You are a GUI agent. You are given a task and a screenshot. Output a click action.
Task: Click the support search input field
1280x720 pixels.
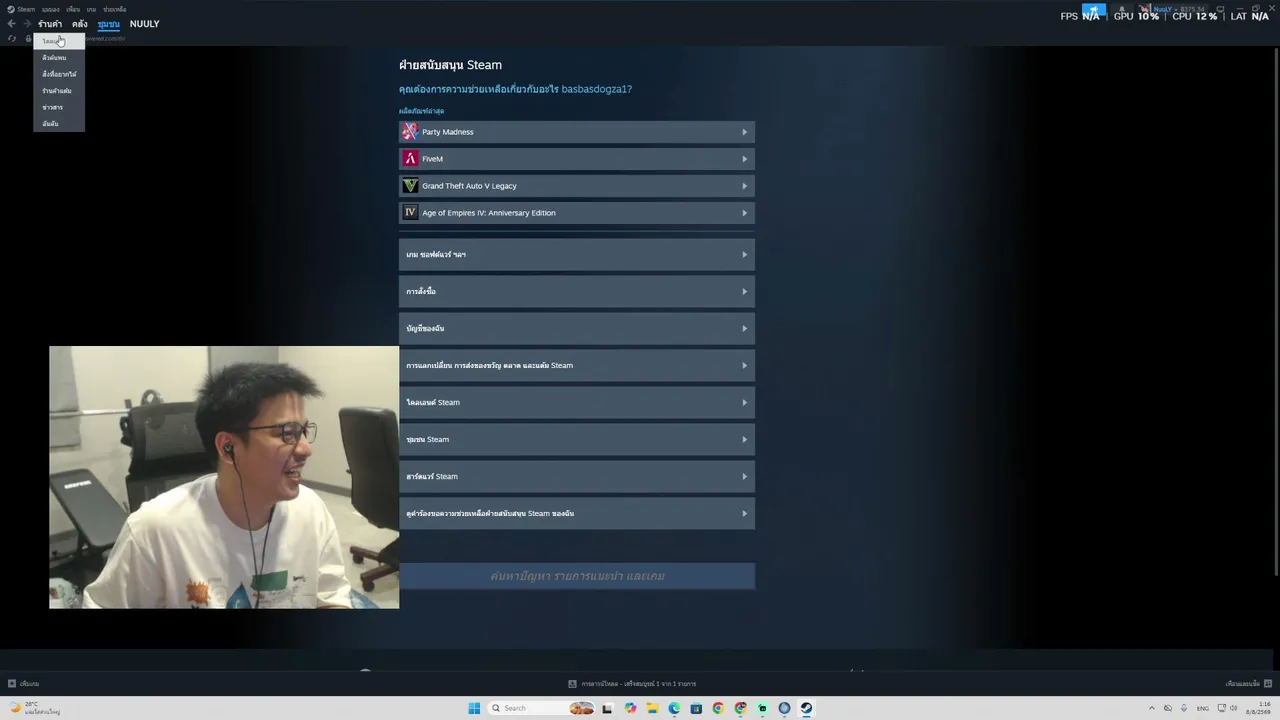click(577, 576)
